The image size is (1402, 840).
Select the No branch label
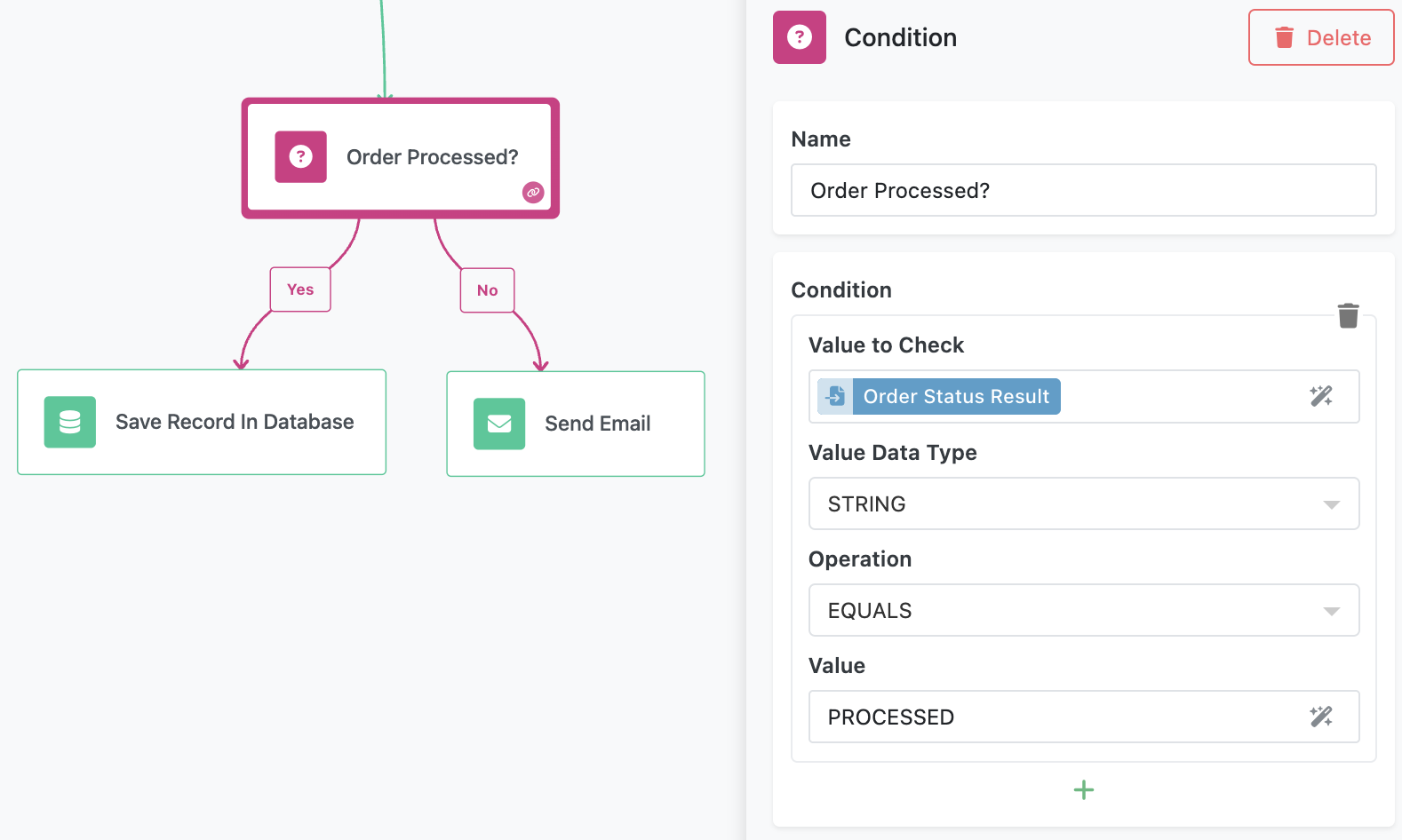click(487, 290)
